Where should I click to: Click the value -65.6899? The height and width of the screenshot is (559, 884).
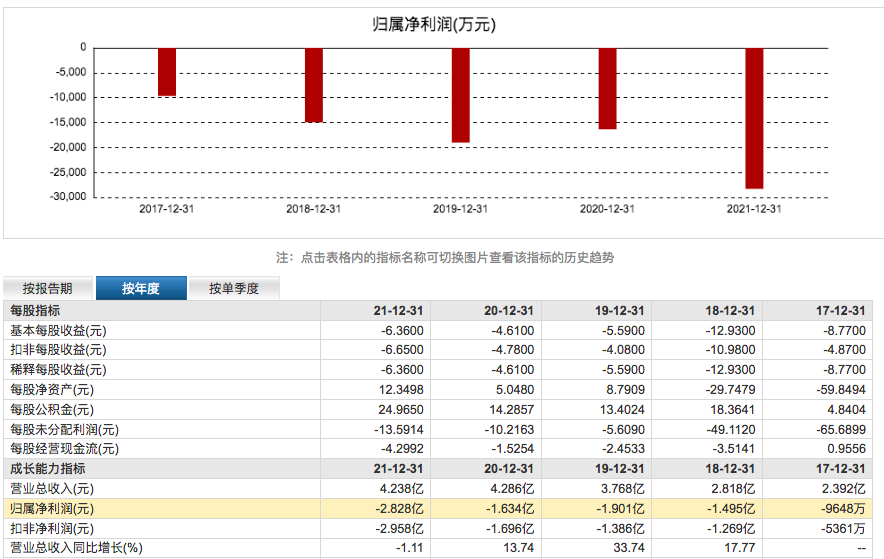click(x=841, y=429)
